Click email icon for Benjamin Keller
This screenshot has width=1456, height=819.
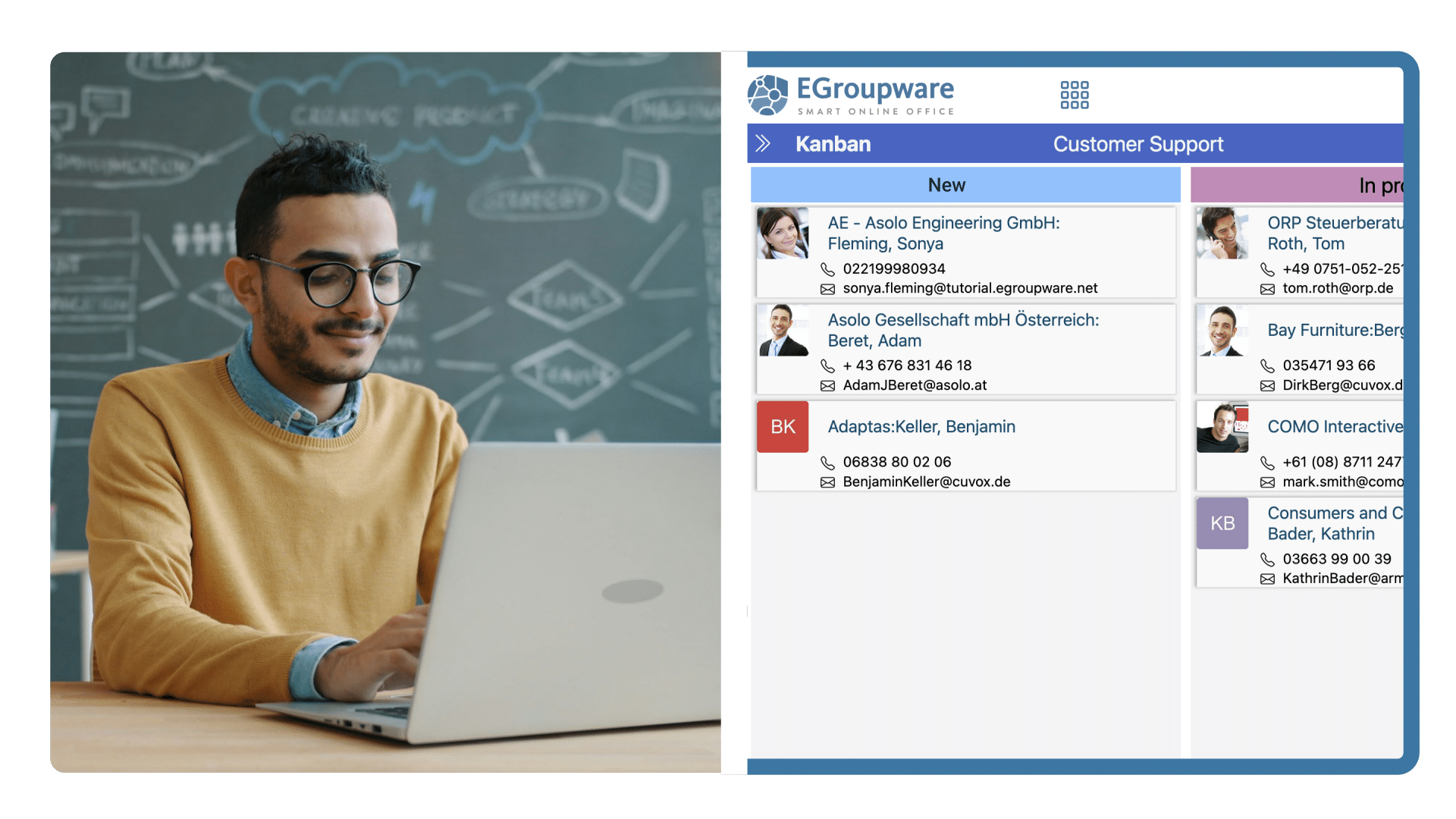point(827,482)
